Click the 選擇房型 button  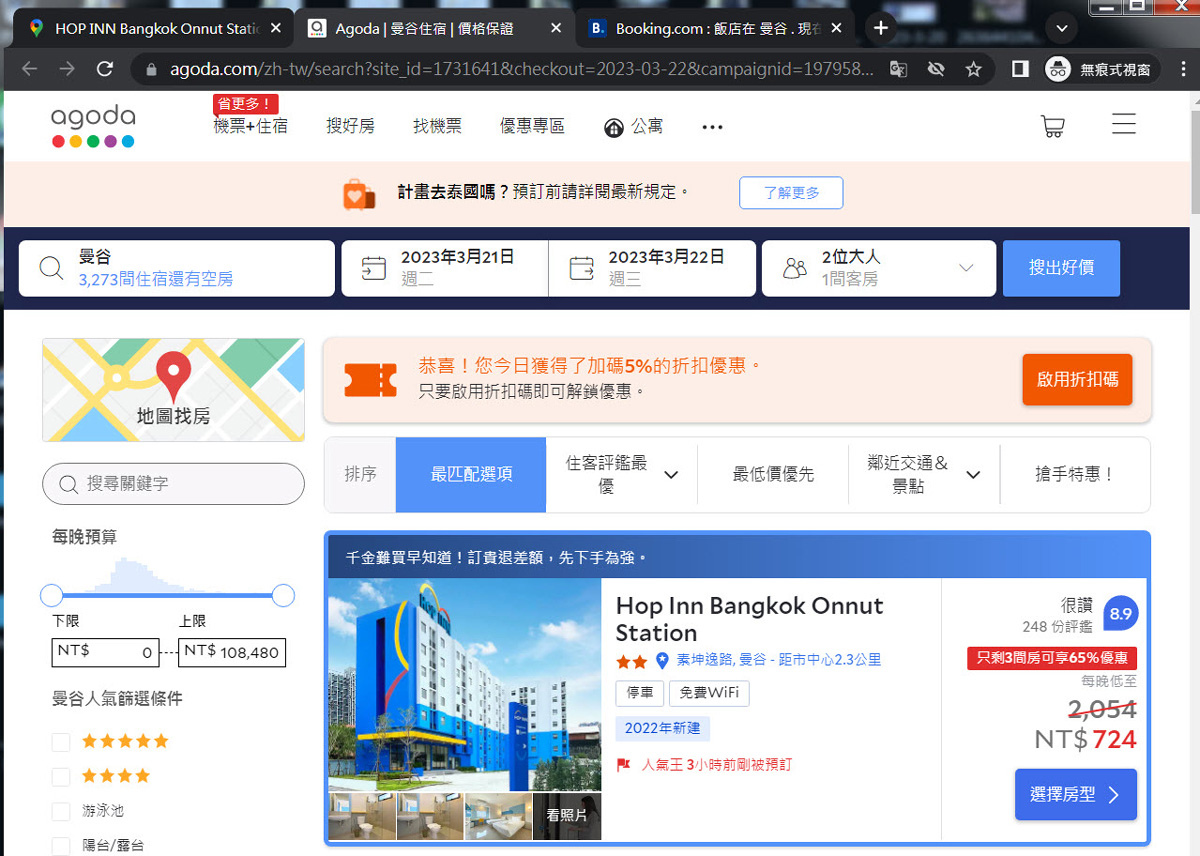(x=1075, y=795)
